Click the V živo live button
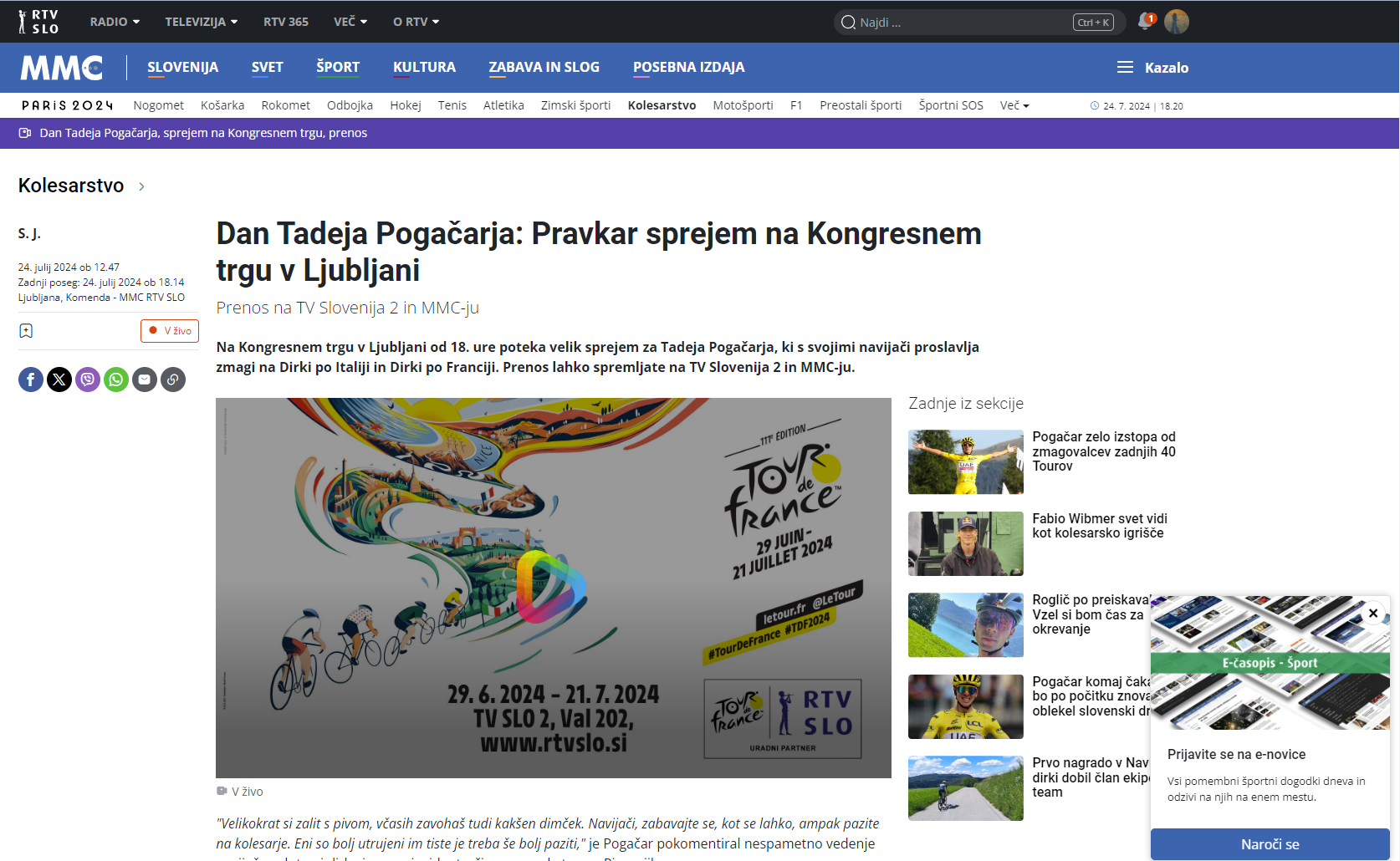Viewport: 1400px width, 861px height. pyautogui.click(x=170, y=331)
